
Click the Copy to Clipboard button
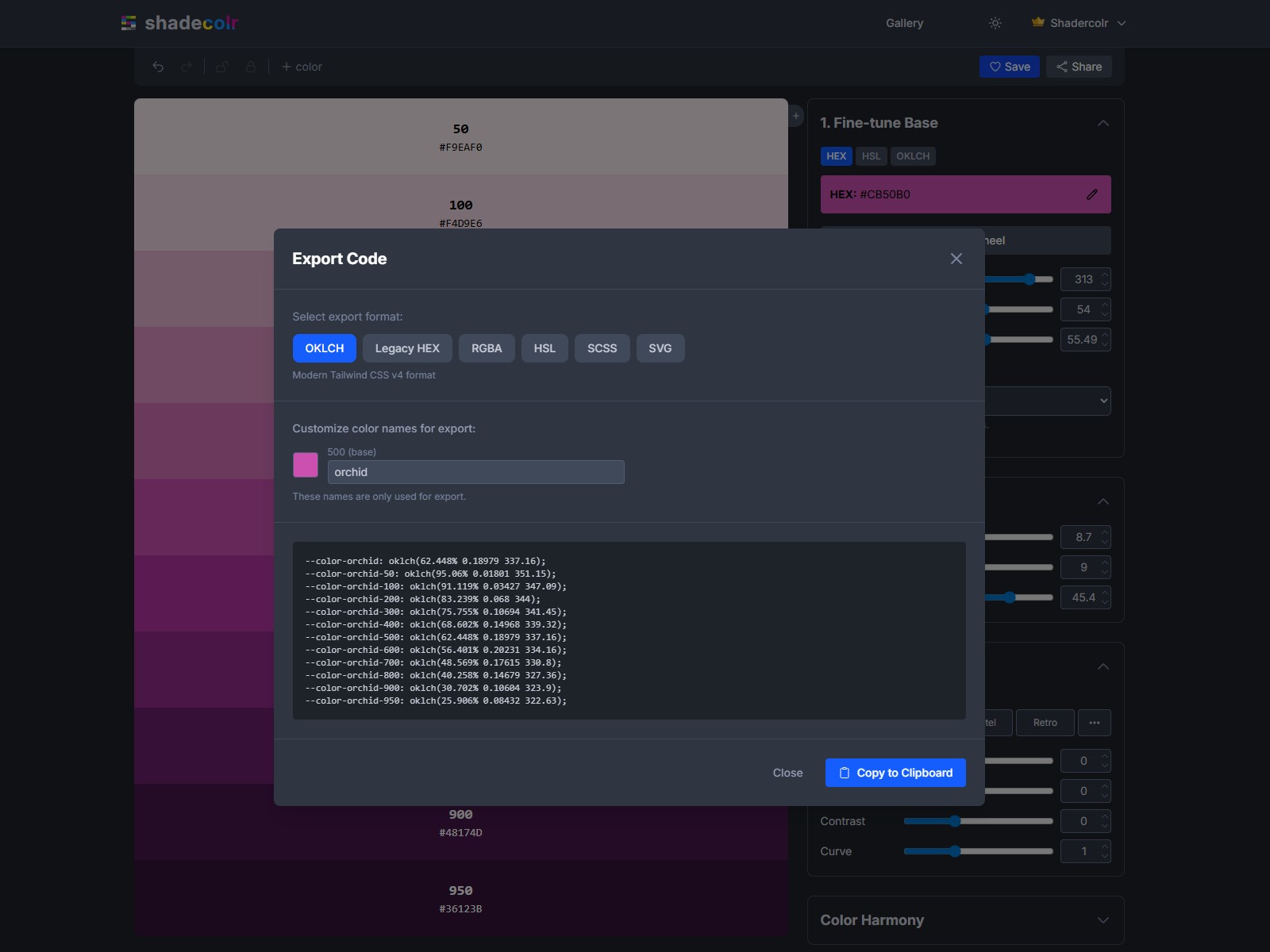click(x=895, y=772)
